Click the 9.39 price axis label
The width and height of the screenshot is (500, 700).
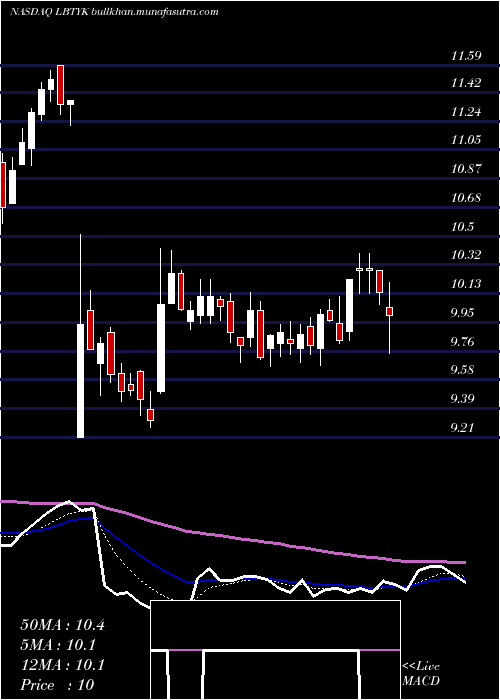(462, 398)
